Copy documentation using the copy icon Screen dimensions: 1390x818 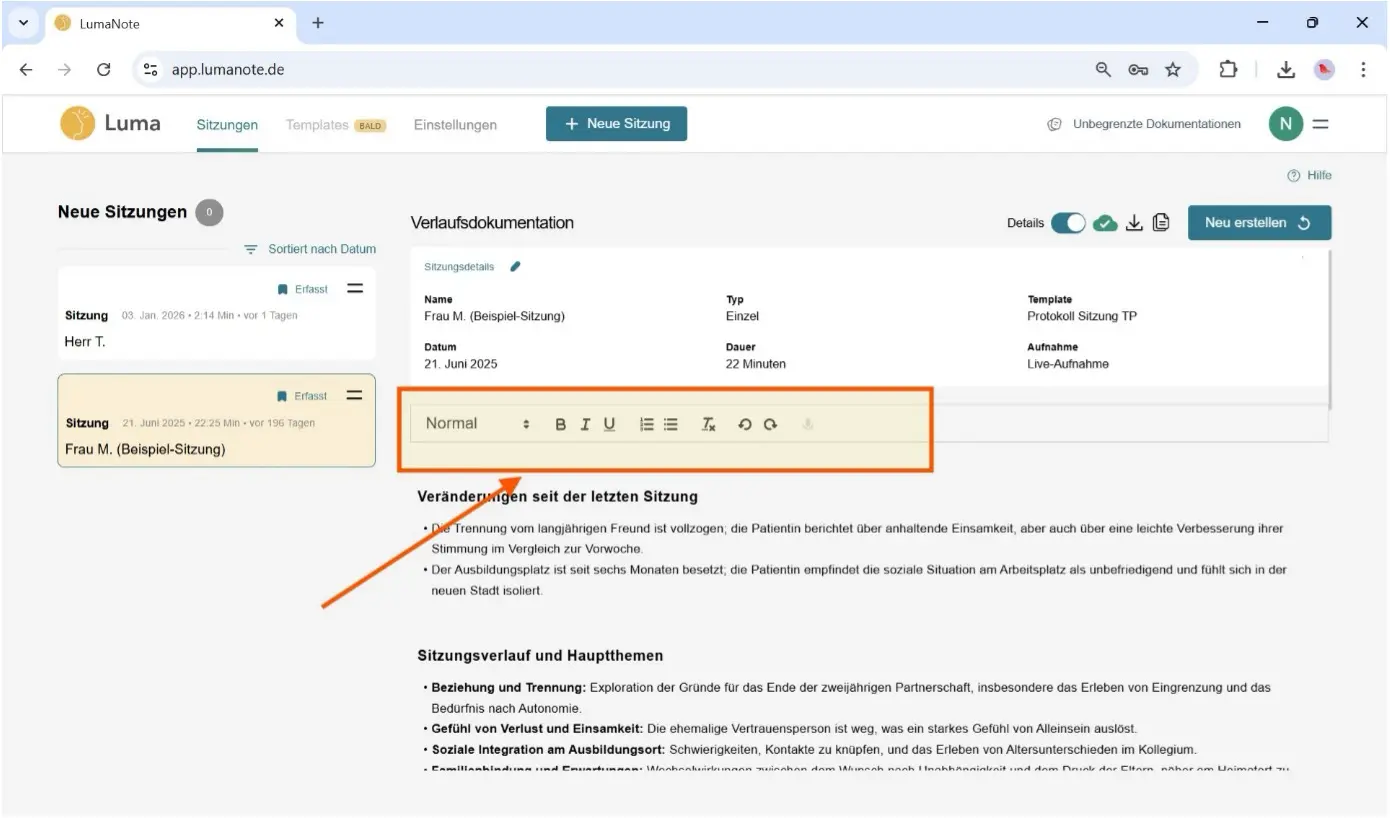coord(1161,223)
